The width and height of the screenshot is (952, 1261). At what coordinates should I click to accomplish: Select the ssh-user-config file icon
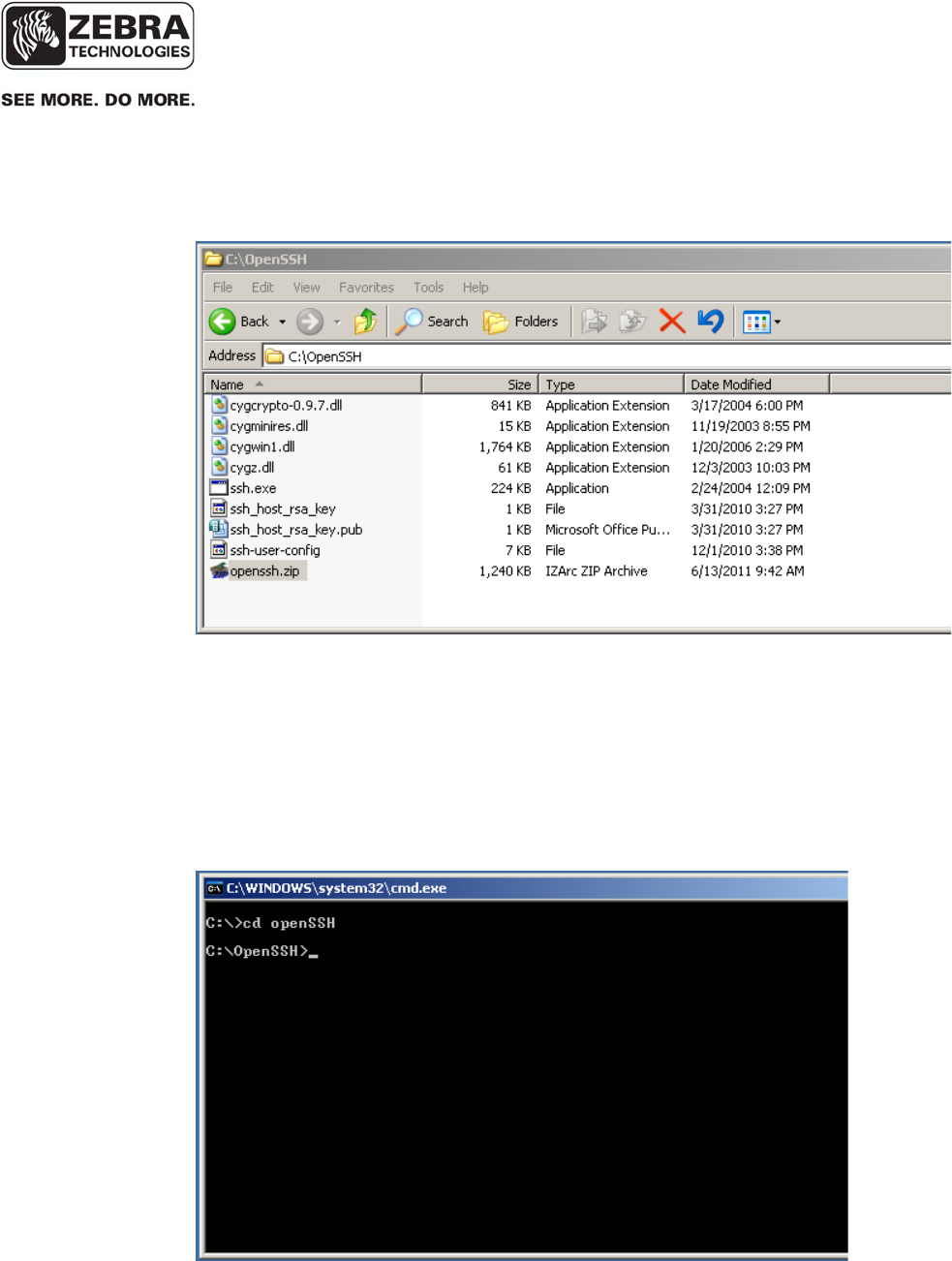219,550
